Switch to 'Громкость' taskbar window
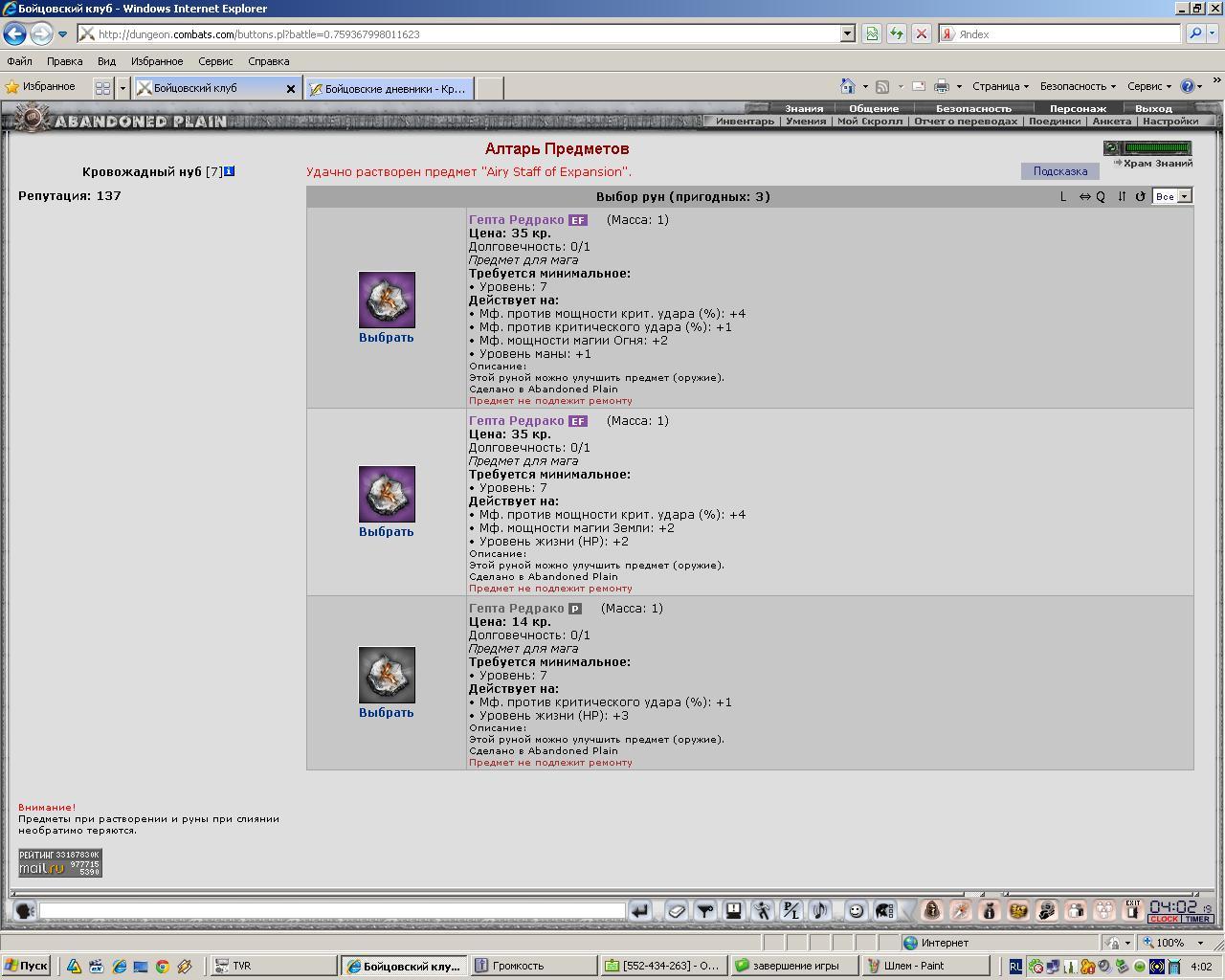1225x980 pixels. [x=532, y=966]
